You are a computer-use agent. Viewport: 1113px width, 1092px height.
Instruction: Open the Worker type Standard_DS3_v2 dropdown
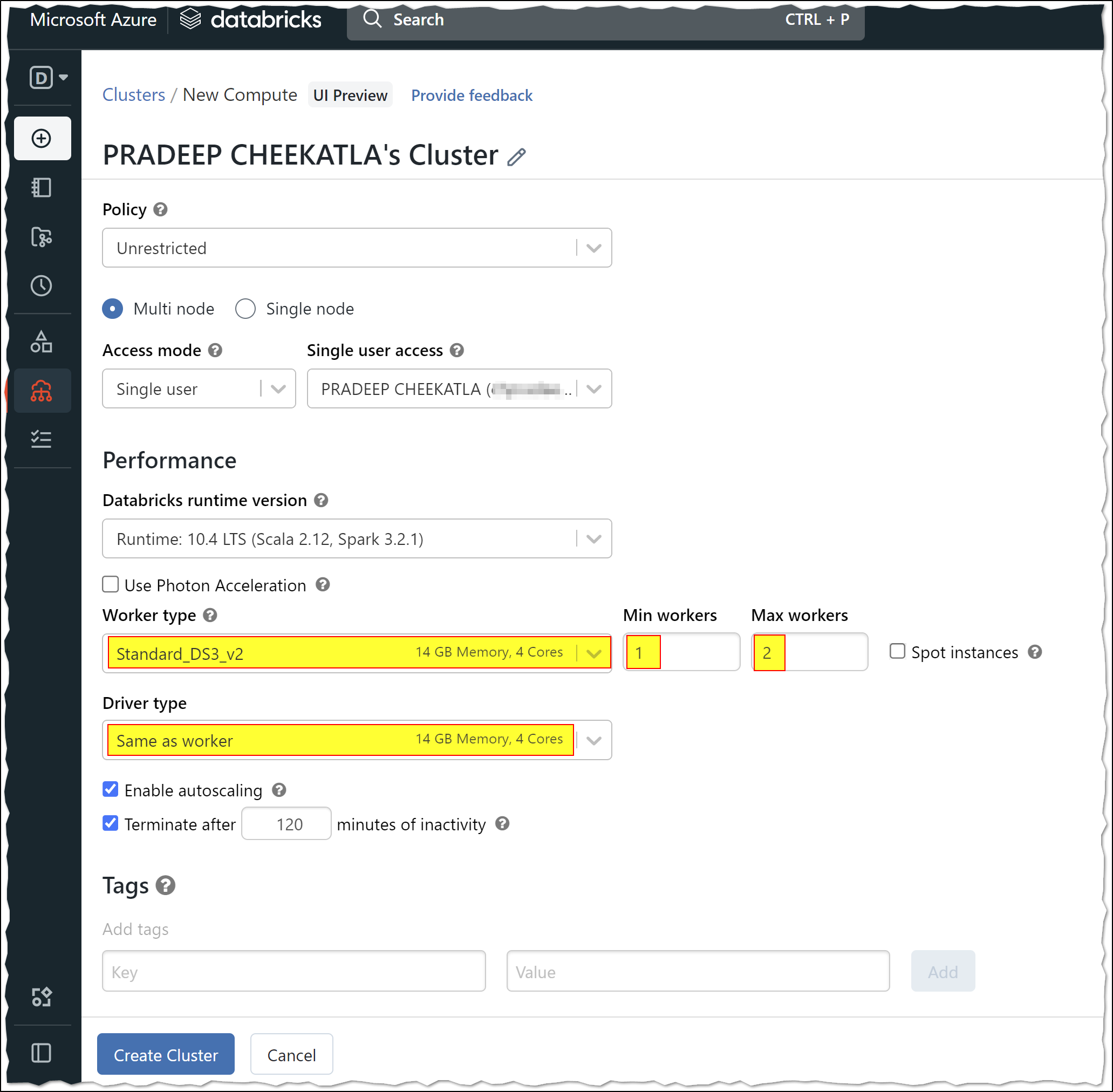tap(357, 653)
